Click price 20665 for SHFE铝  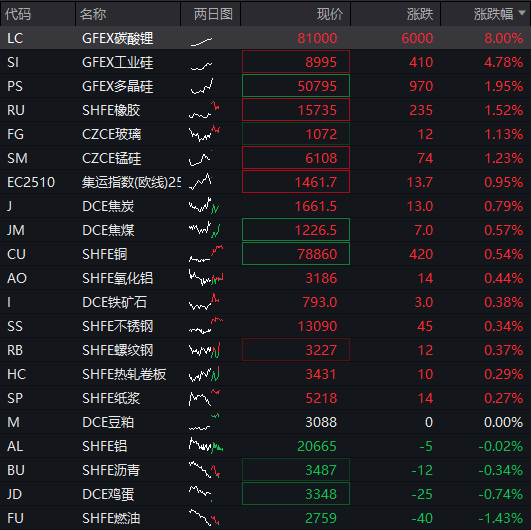tap(317, 446)
